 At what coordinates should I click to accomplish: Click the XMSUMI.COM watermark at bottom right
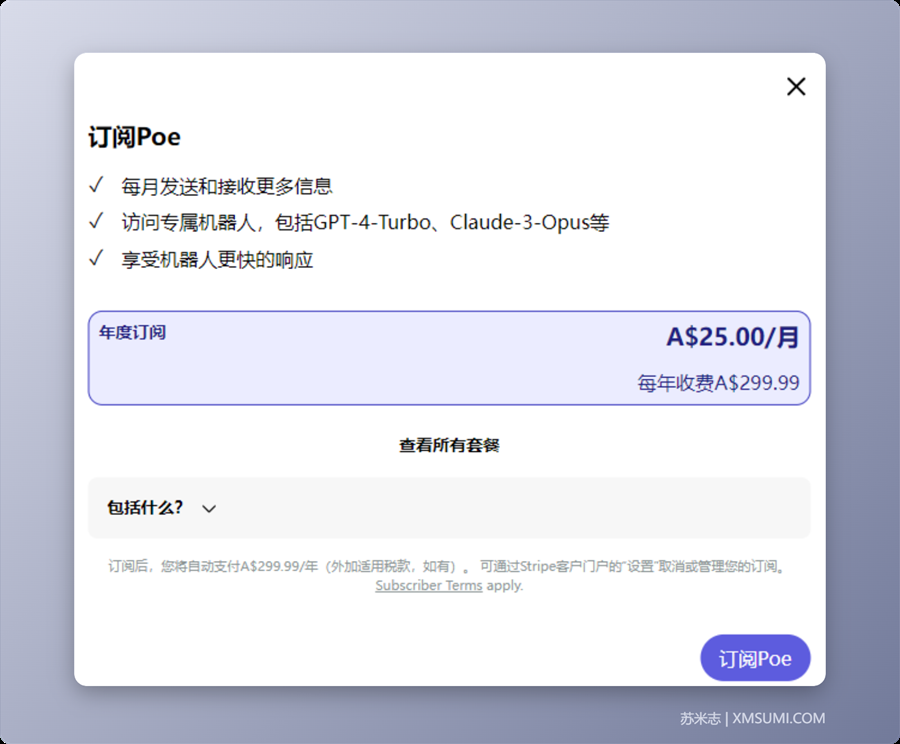778,718
